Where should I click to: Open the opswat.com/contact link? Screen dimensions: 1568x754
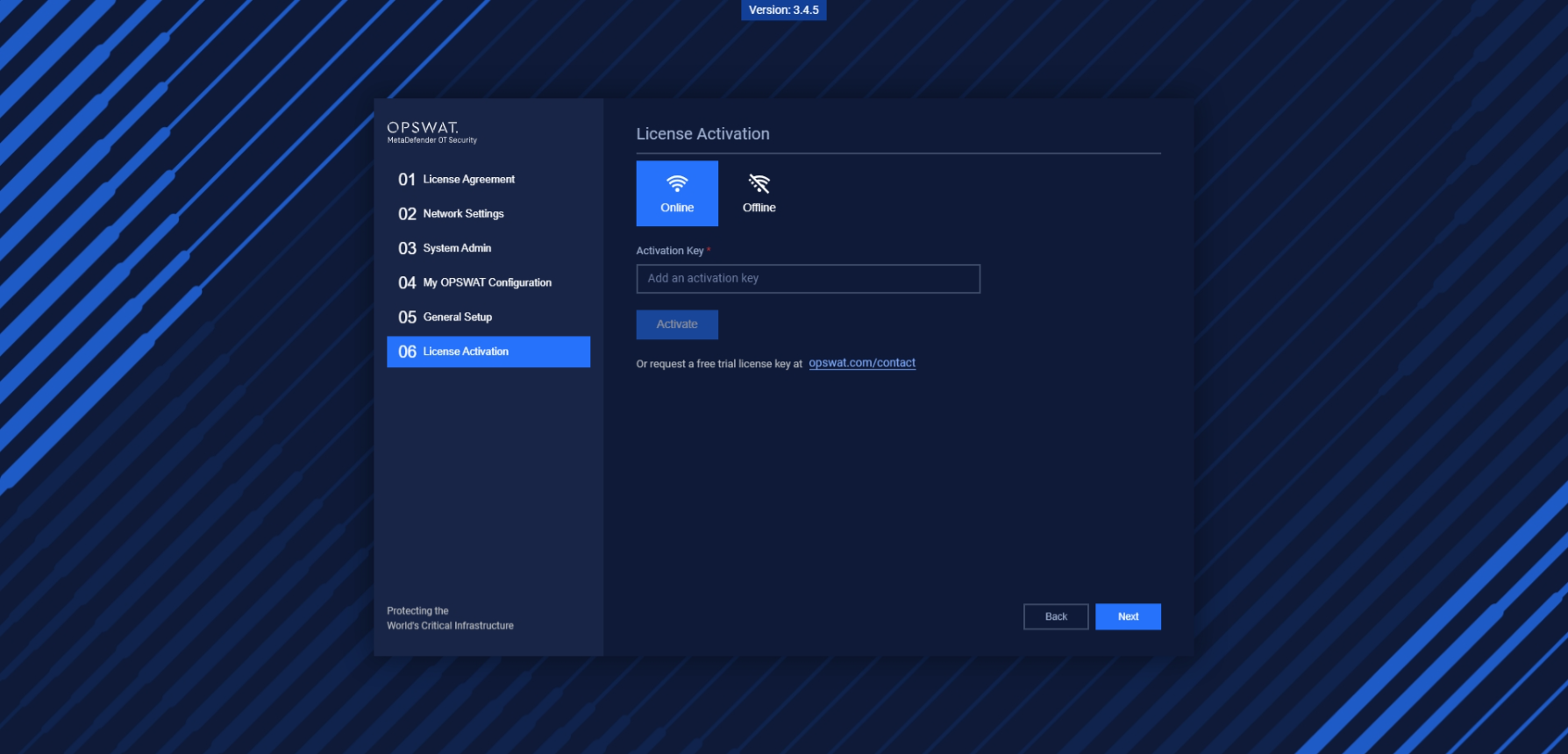pos(862,363)
